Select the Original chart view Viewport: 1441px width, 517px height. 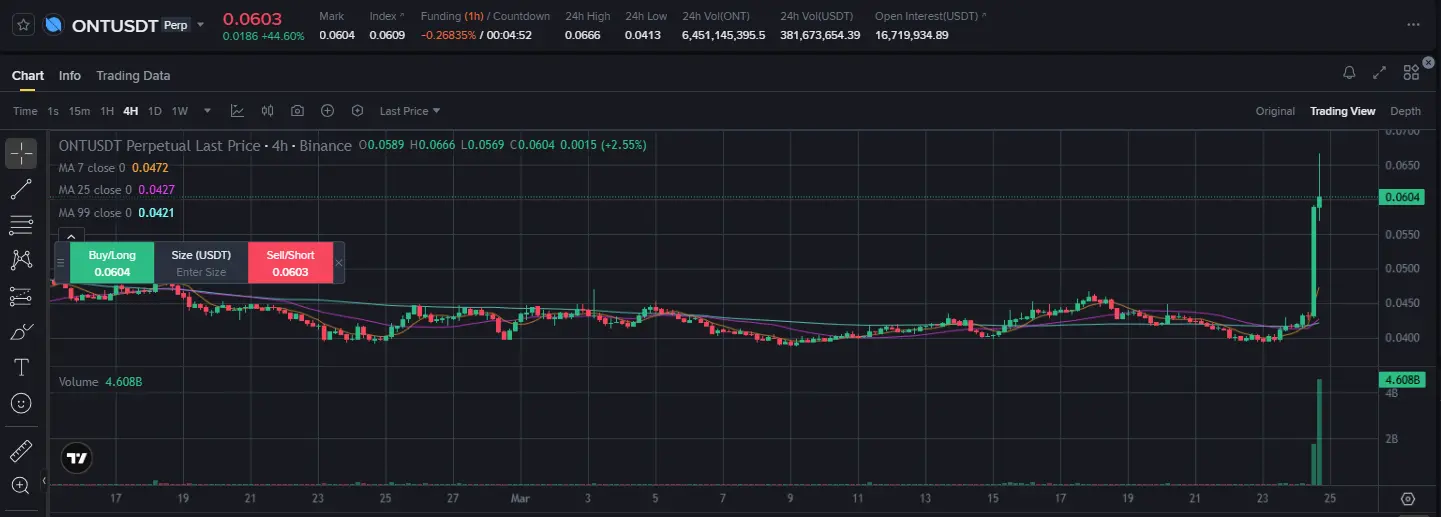pos(1275,111)
